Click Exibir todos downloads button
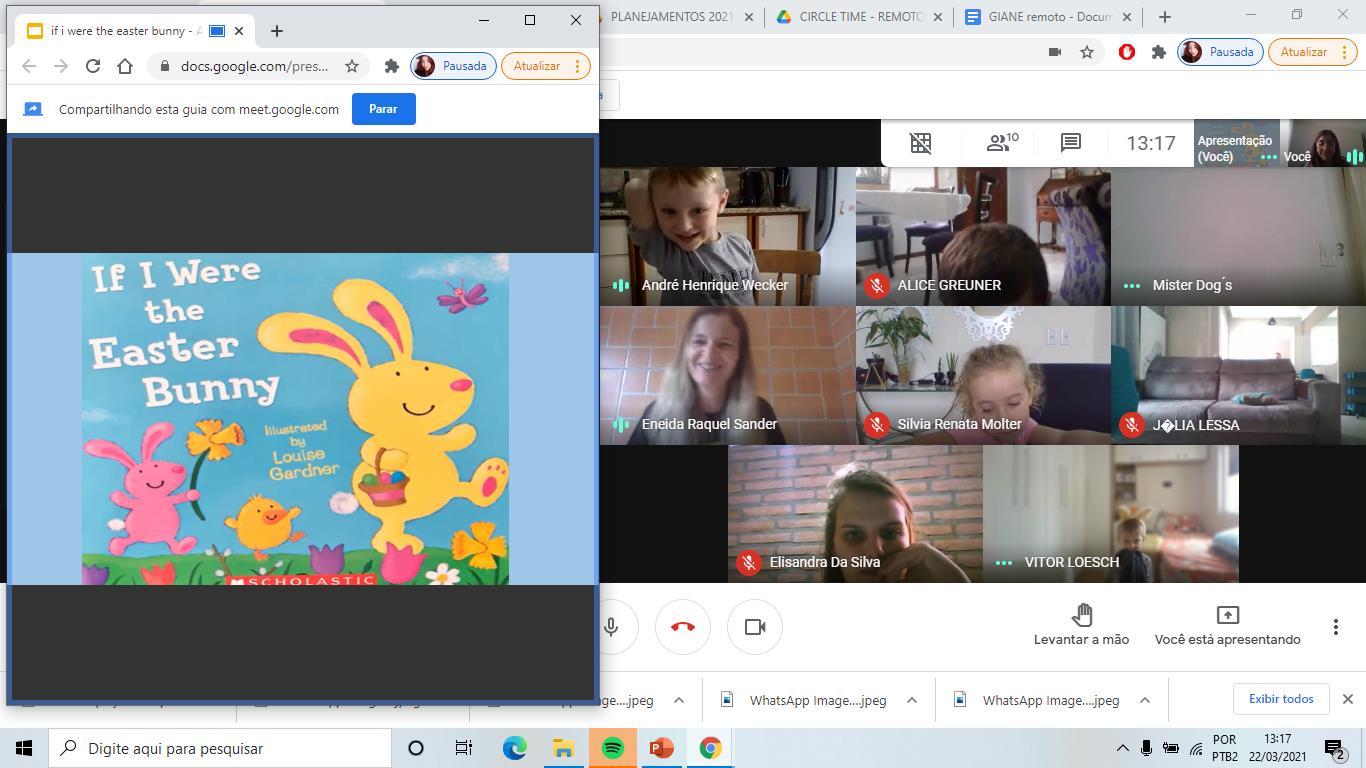The width and height of the screenshot is (1366, 768). tap(1281, 699)
